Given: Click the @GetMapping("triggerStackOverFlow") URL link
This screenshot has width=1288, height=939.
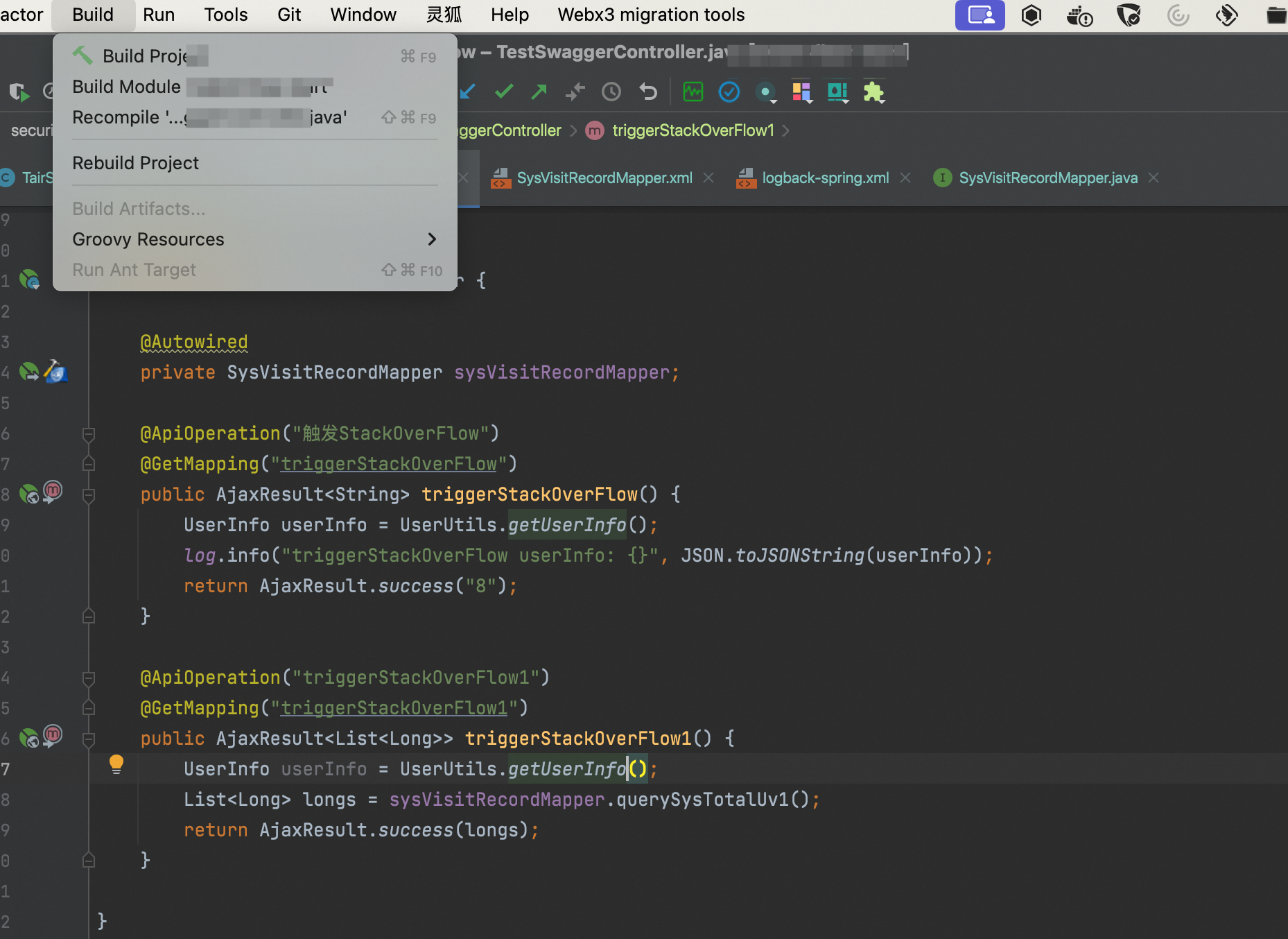Looking at the screenshot, I should (389, 464).
